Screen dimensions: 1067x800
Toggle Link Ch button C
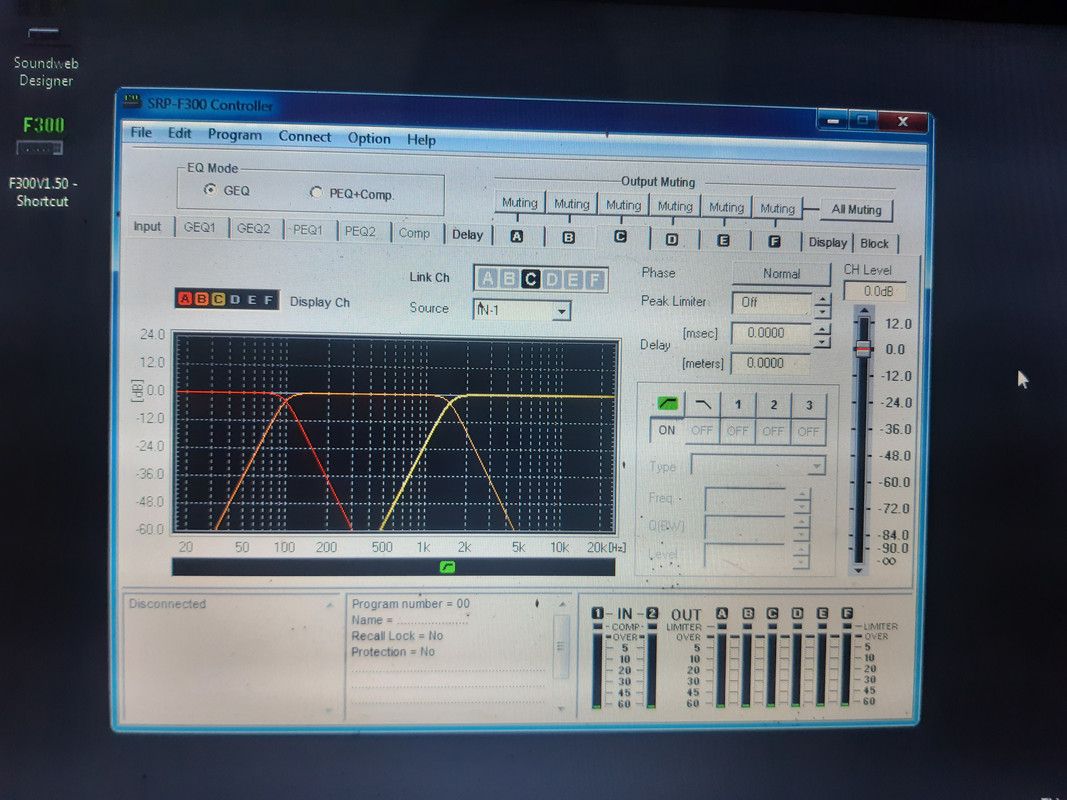(x=530, y=279)
